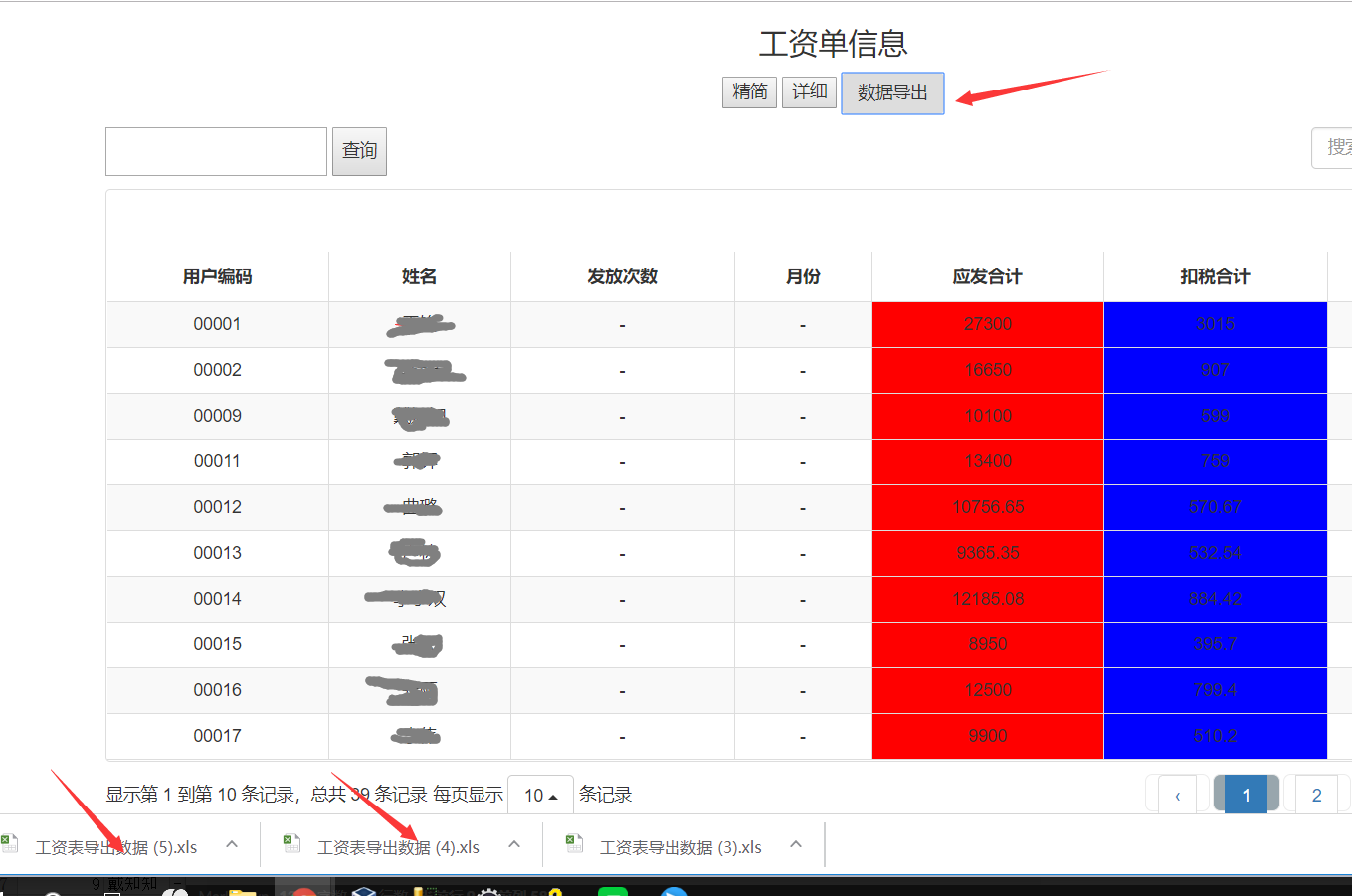Click the red 应发合计 cell 16650
Screen dimensions: 1352x896
[x=988, y=370]
